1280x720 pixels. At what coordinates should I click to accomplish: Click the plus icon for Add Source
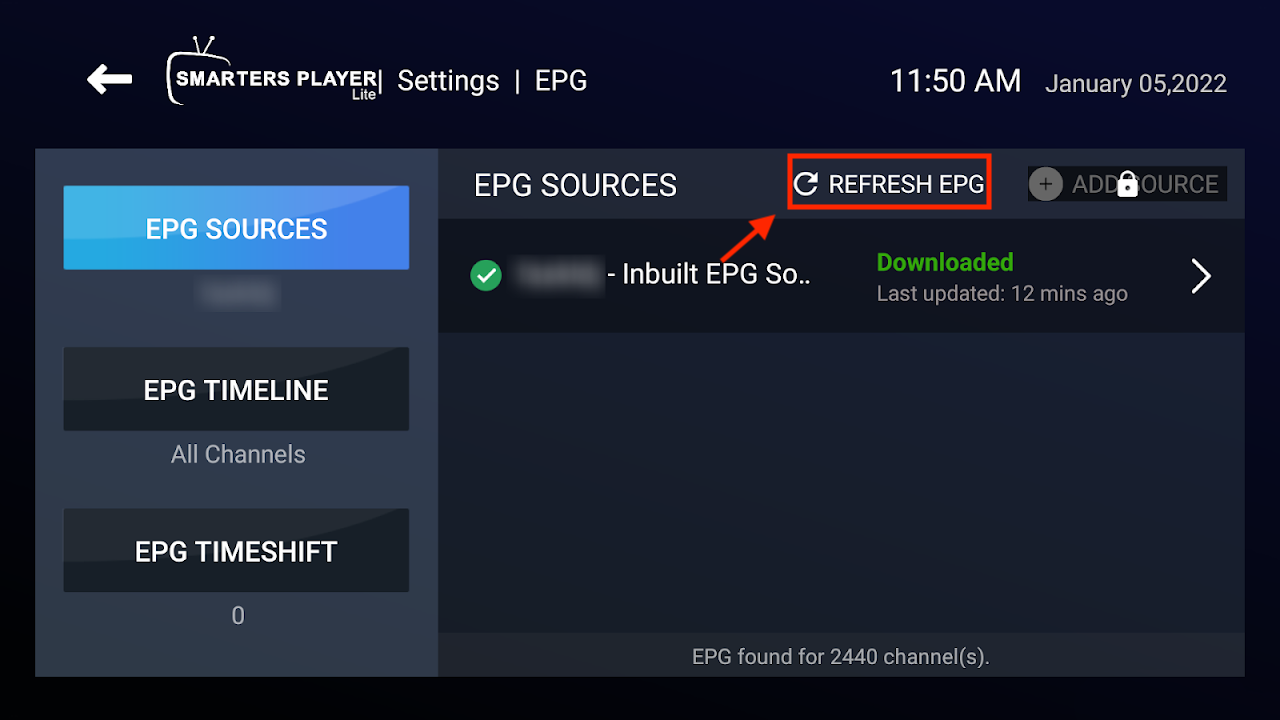coord(1045,184)
